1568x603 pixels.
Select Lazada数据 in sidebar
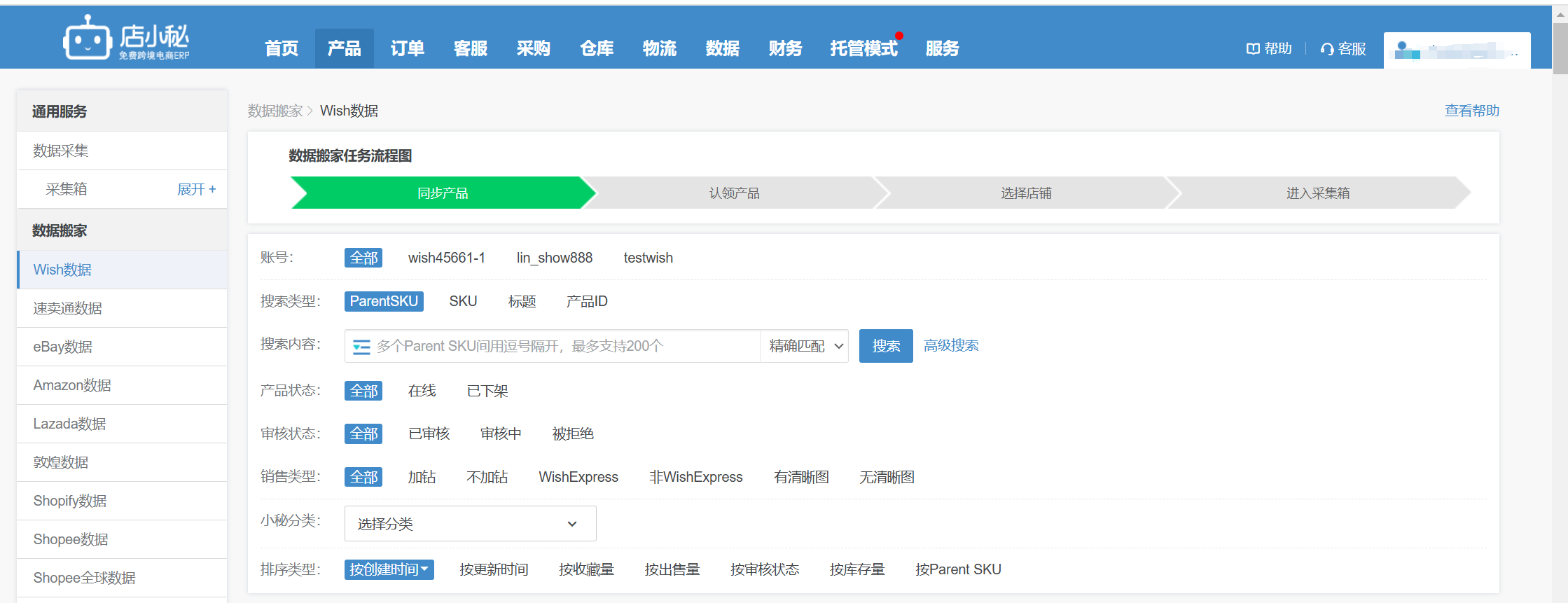coord(122,424)
